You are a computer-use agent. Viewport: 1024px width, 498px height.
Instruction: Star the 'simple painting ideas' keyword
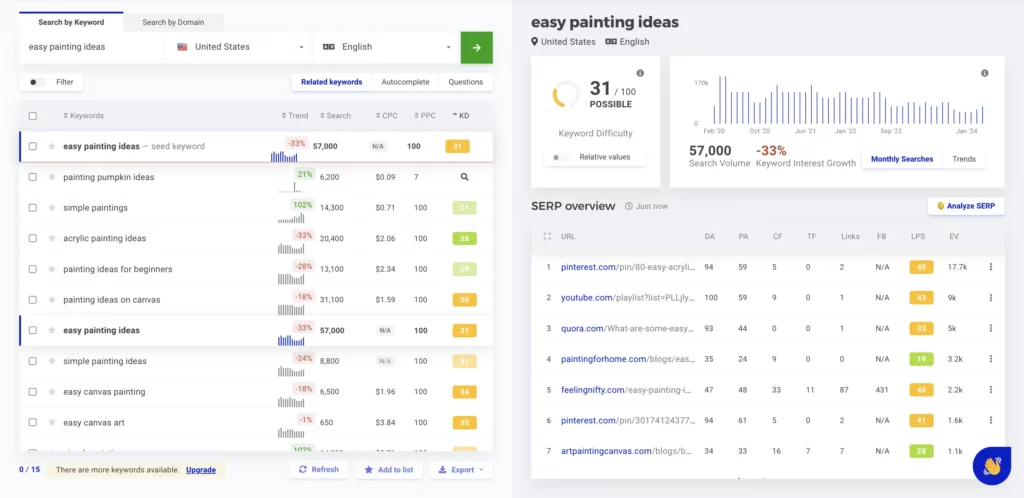pos(52,361)
